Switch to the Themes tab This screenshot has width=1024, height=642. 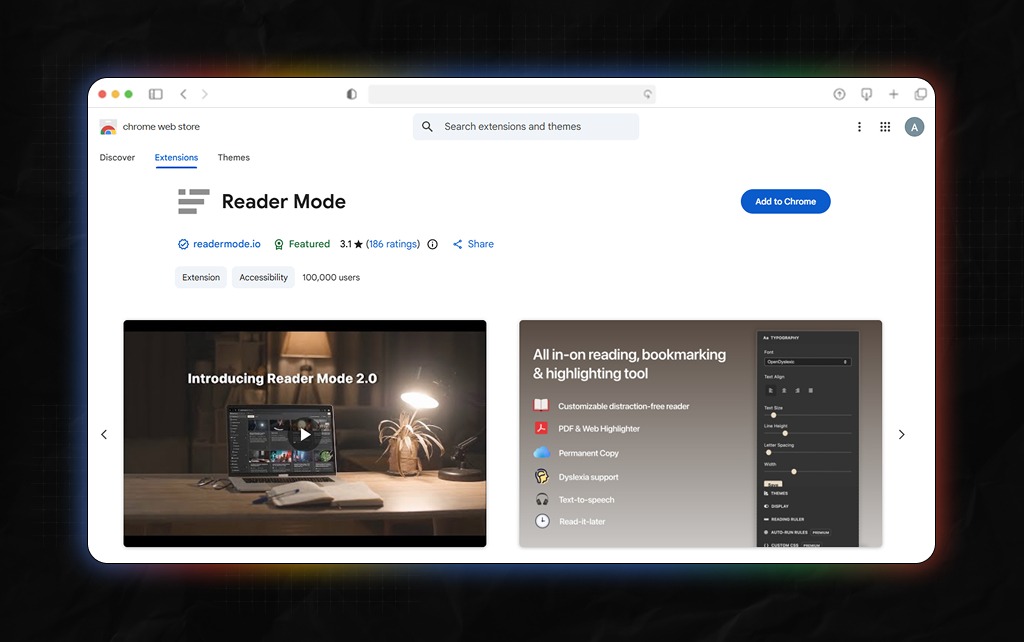[x=233, y=157]
